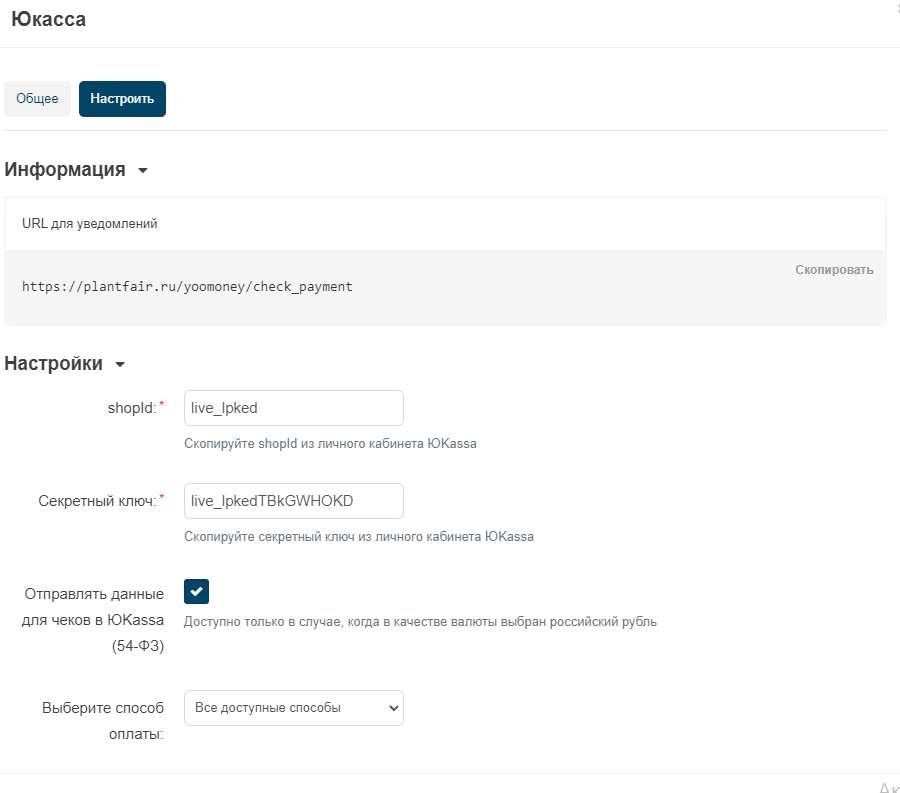The image size is (900, 793).
Task: Select the plantfair.ru check_payment URL text
Action: coord(187,286)
